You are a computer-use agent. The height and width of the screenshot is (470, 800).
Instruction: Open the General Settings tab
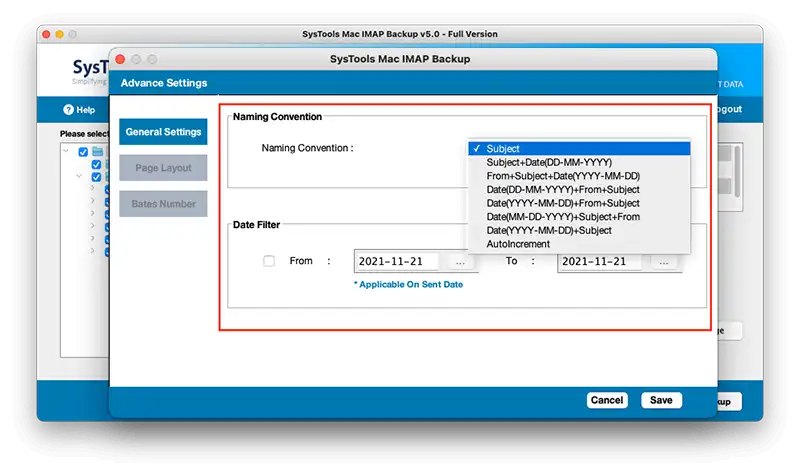[x=163, y=132]
